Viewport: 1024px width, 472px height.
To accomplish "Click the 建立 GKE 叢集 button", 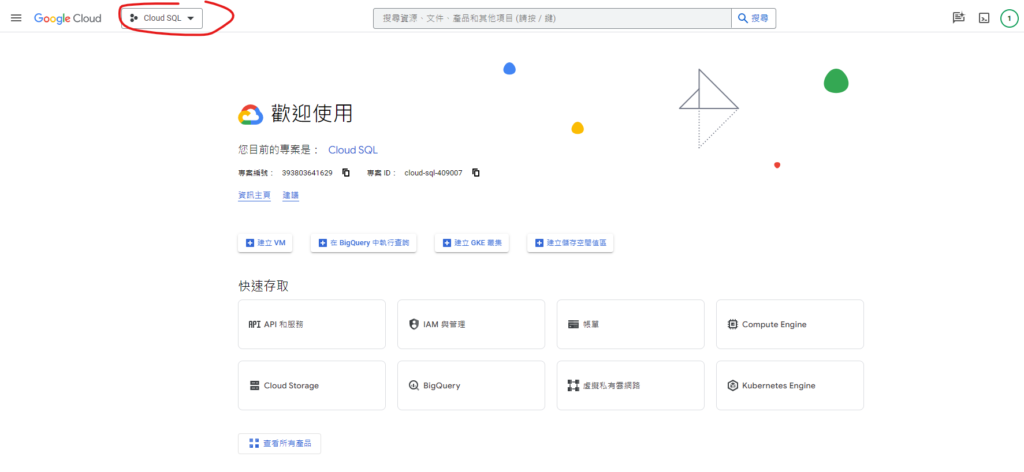I will click(x=472, y=243).
